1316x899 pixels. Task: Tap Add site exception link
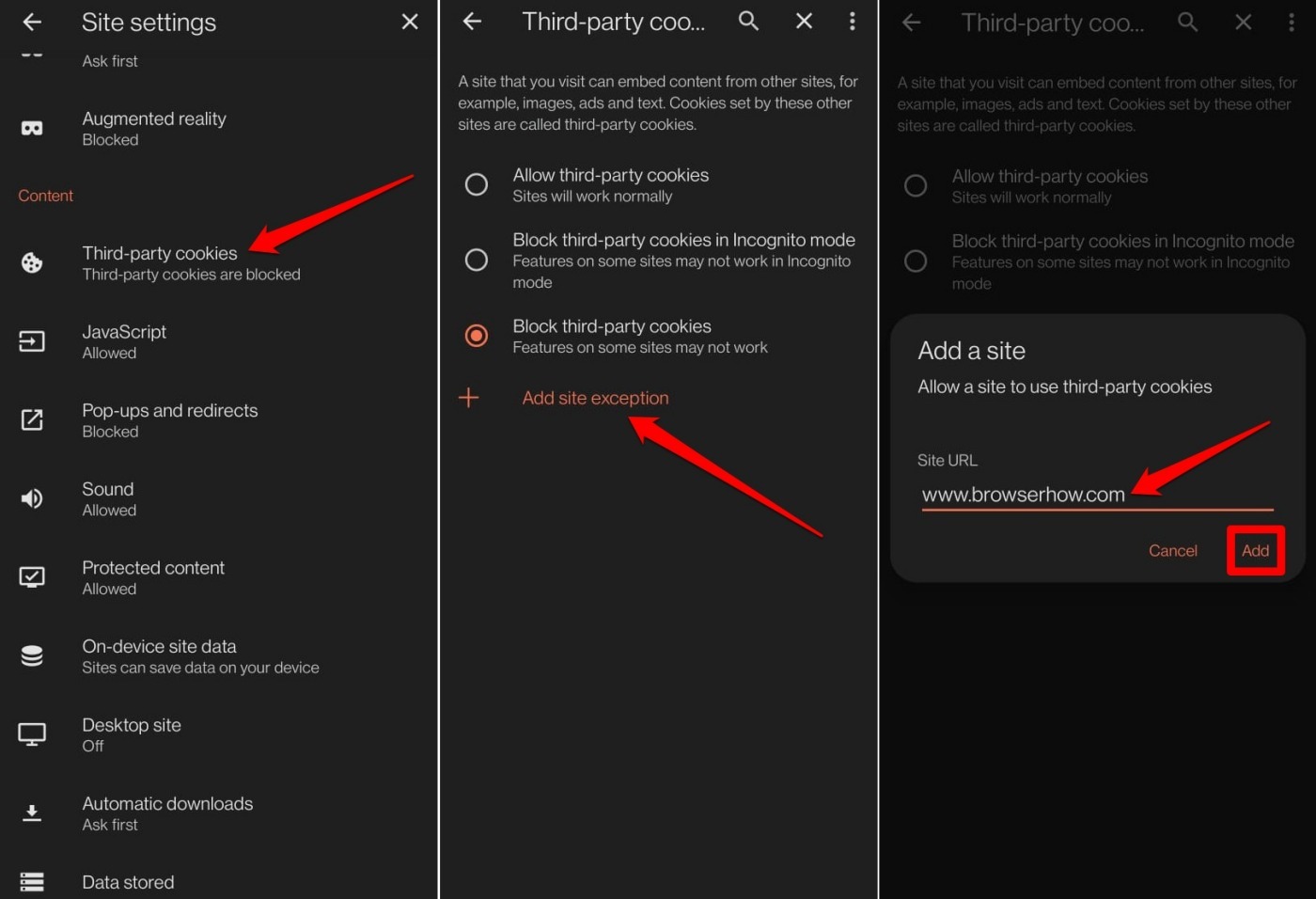pos(595,398)
